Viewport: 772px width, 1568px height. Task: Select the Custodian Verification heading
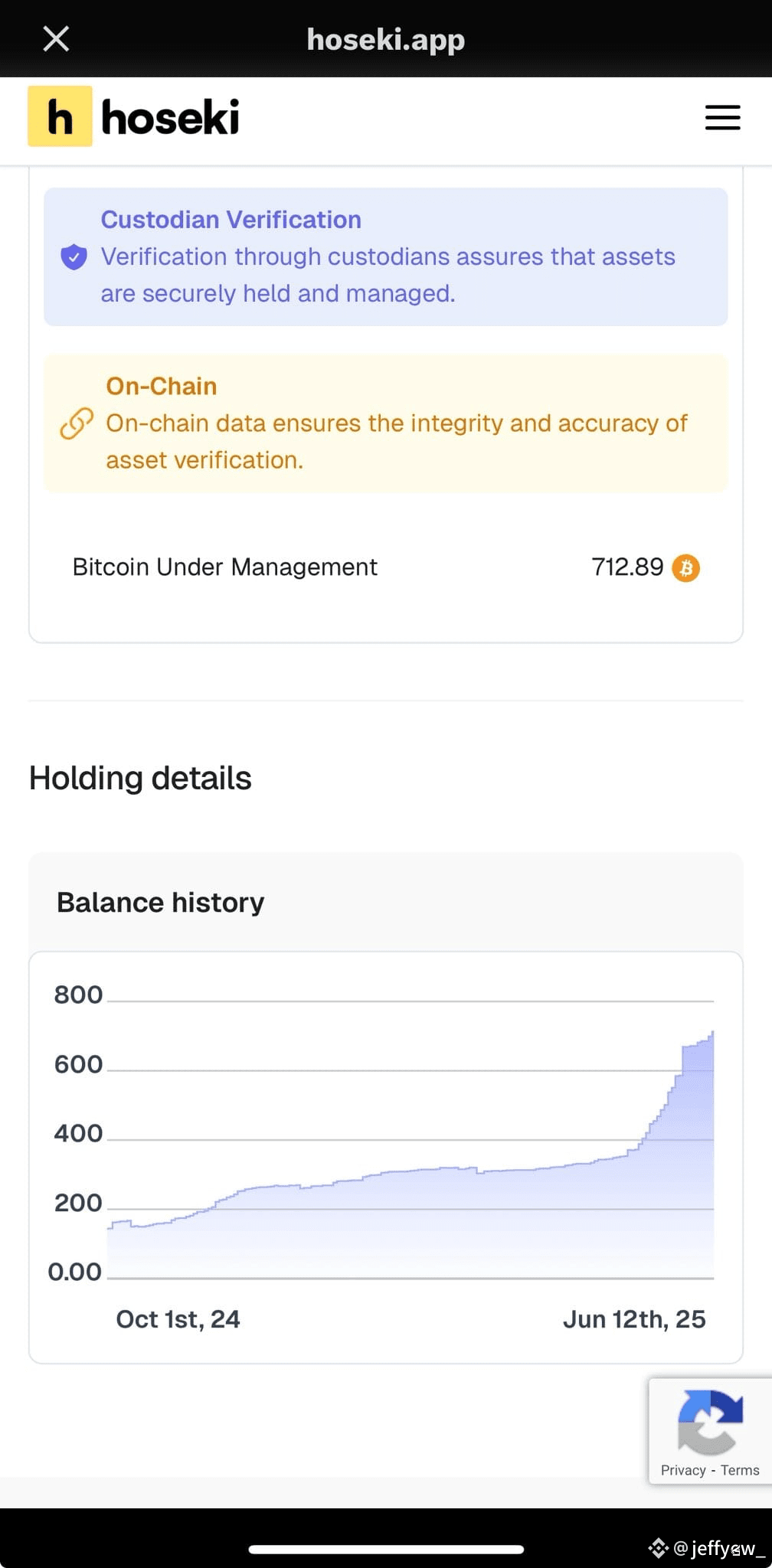(231, 220)
